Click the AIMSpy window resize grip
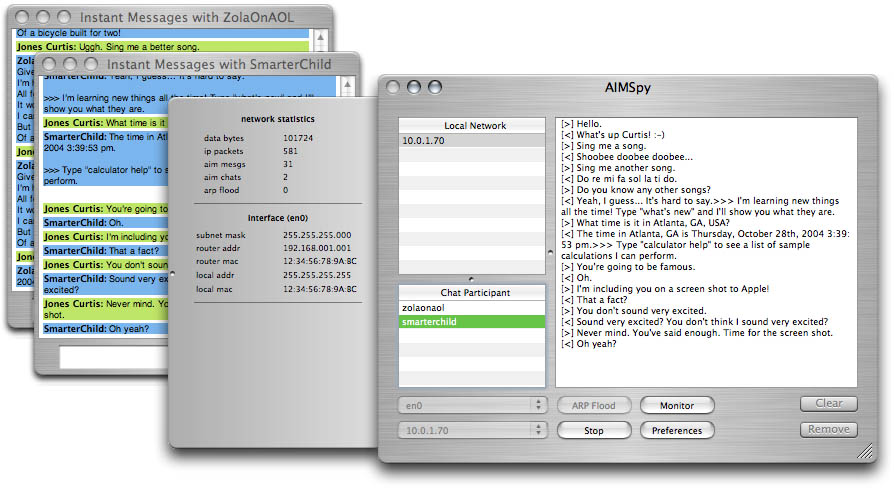Viewport: 894px width, 488px height. 865,451
